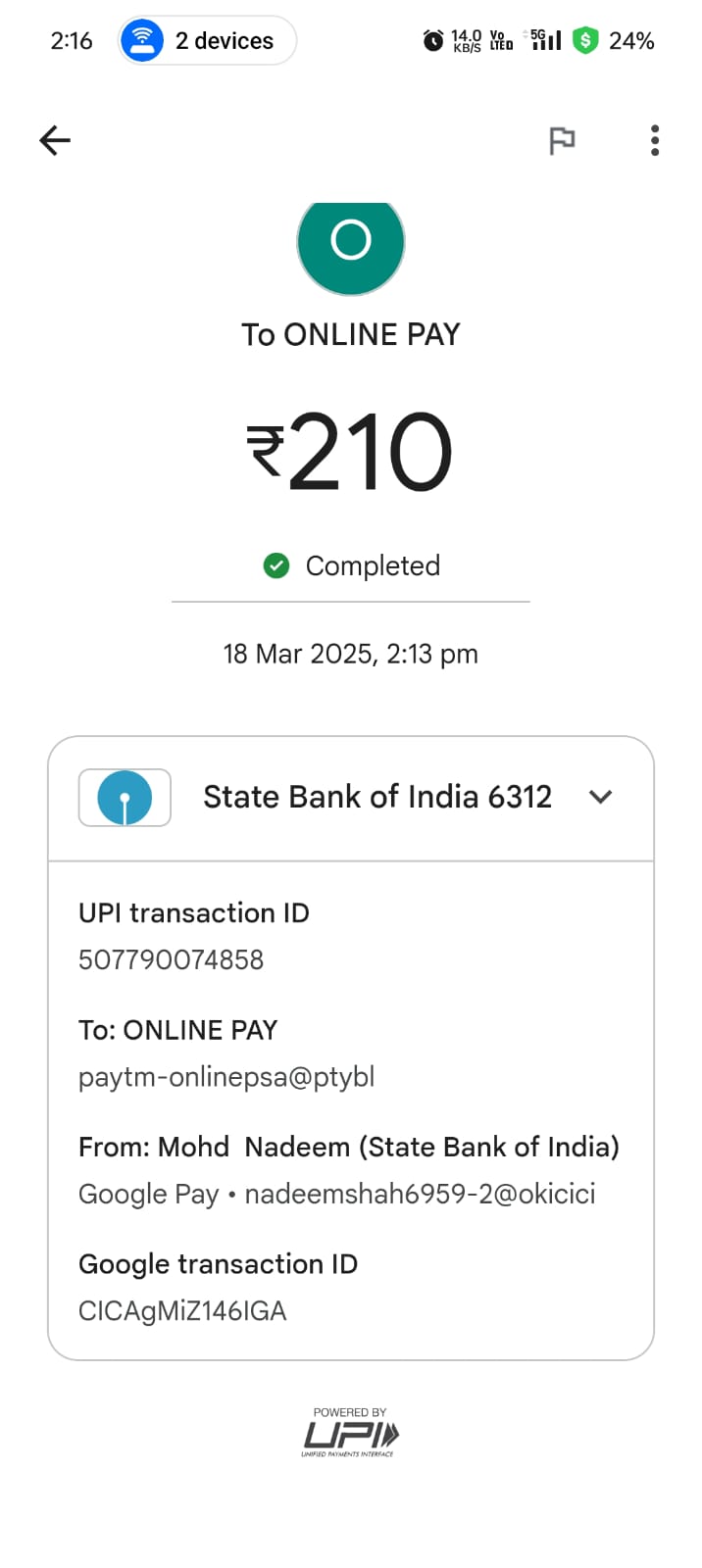Tap the UPI logo at bottom
The height and width of the screenshot is (1568, 702).
[350, 1434]
